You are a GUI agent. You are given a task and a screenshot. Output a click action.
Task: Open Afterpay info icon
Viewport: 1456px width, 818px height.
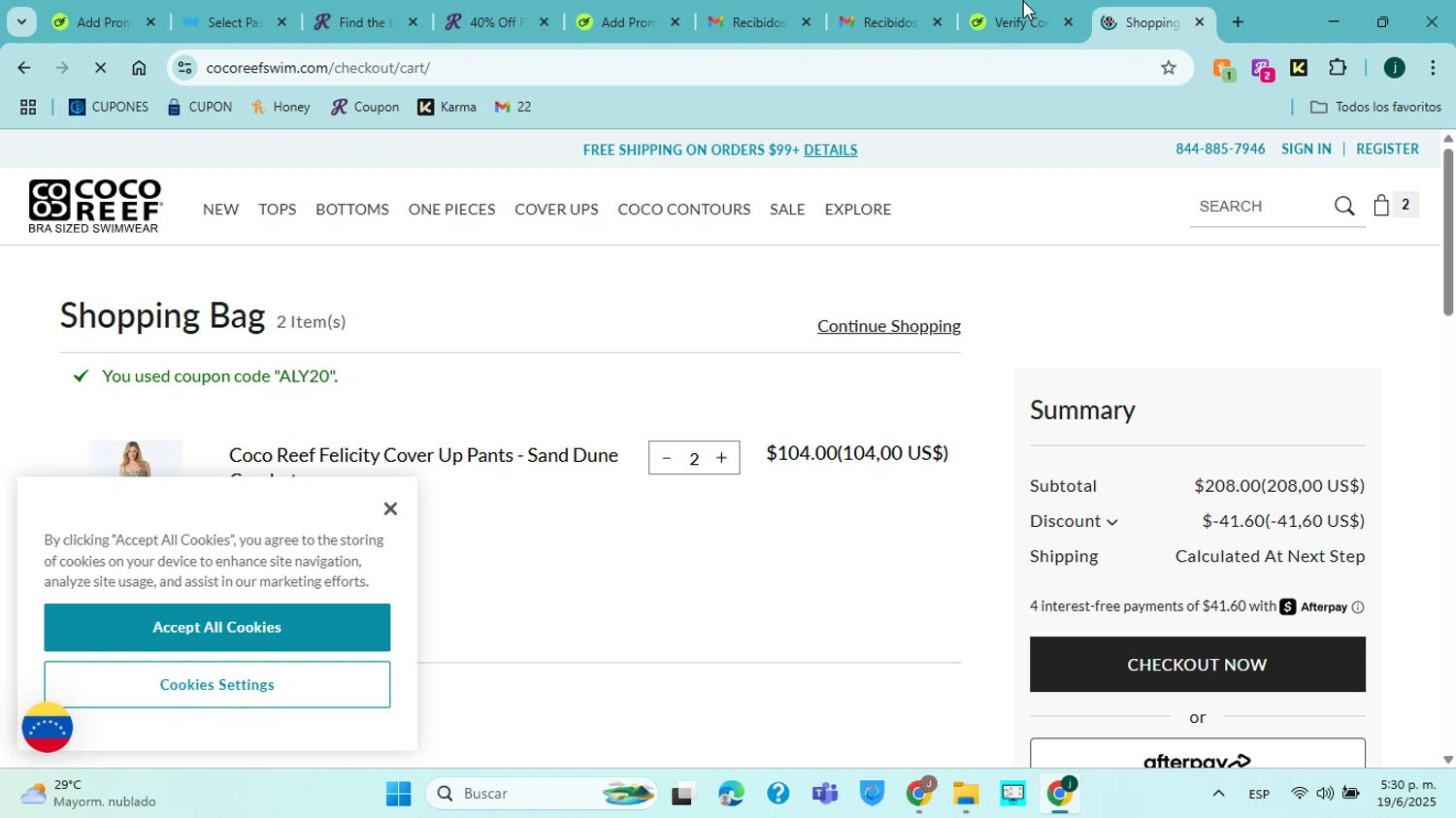1358,607
